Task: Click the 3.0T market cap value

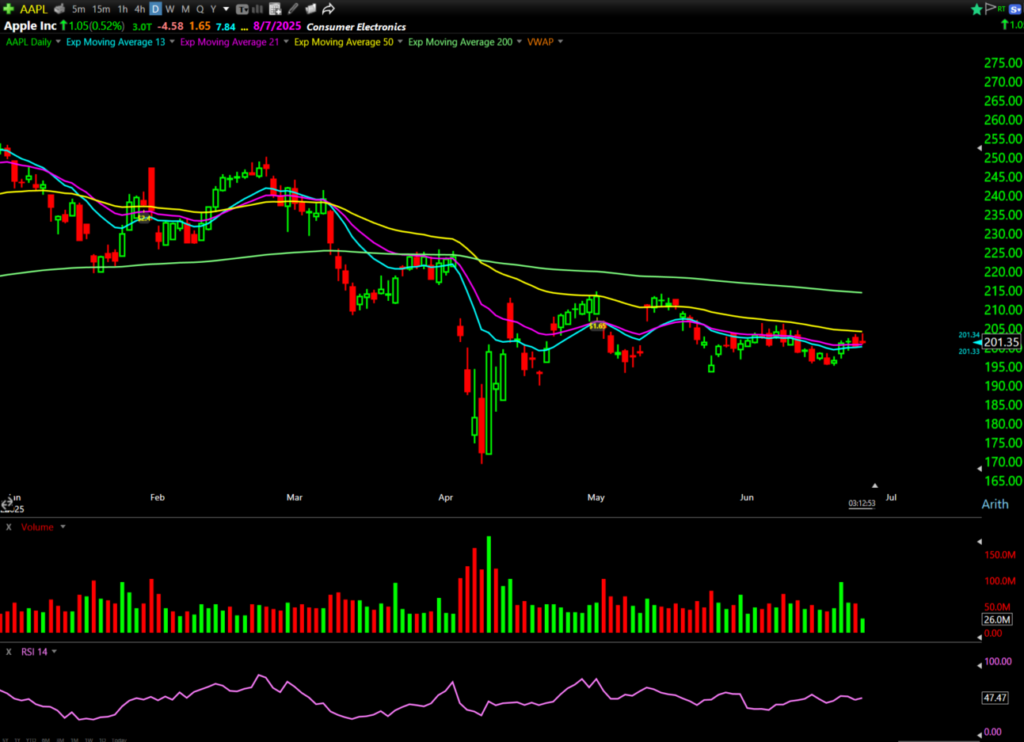Action: pyautogui.click(x=142, y=27)
